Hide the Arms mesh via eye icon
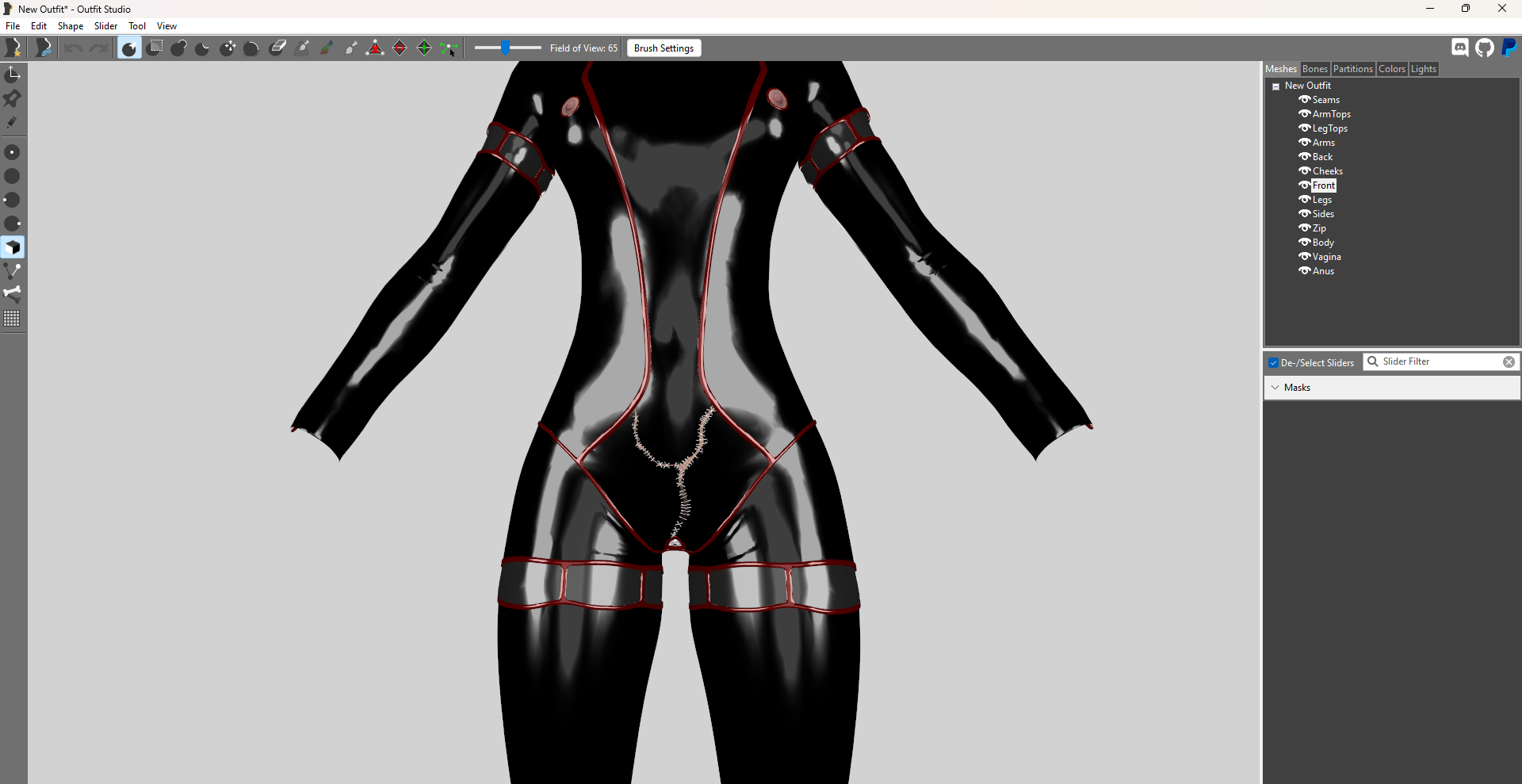 click(x=1304, y=142)
